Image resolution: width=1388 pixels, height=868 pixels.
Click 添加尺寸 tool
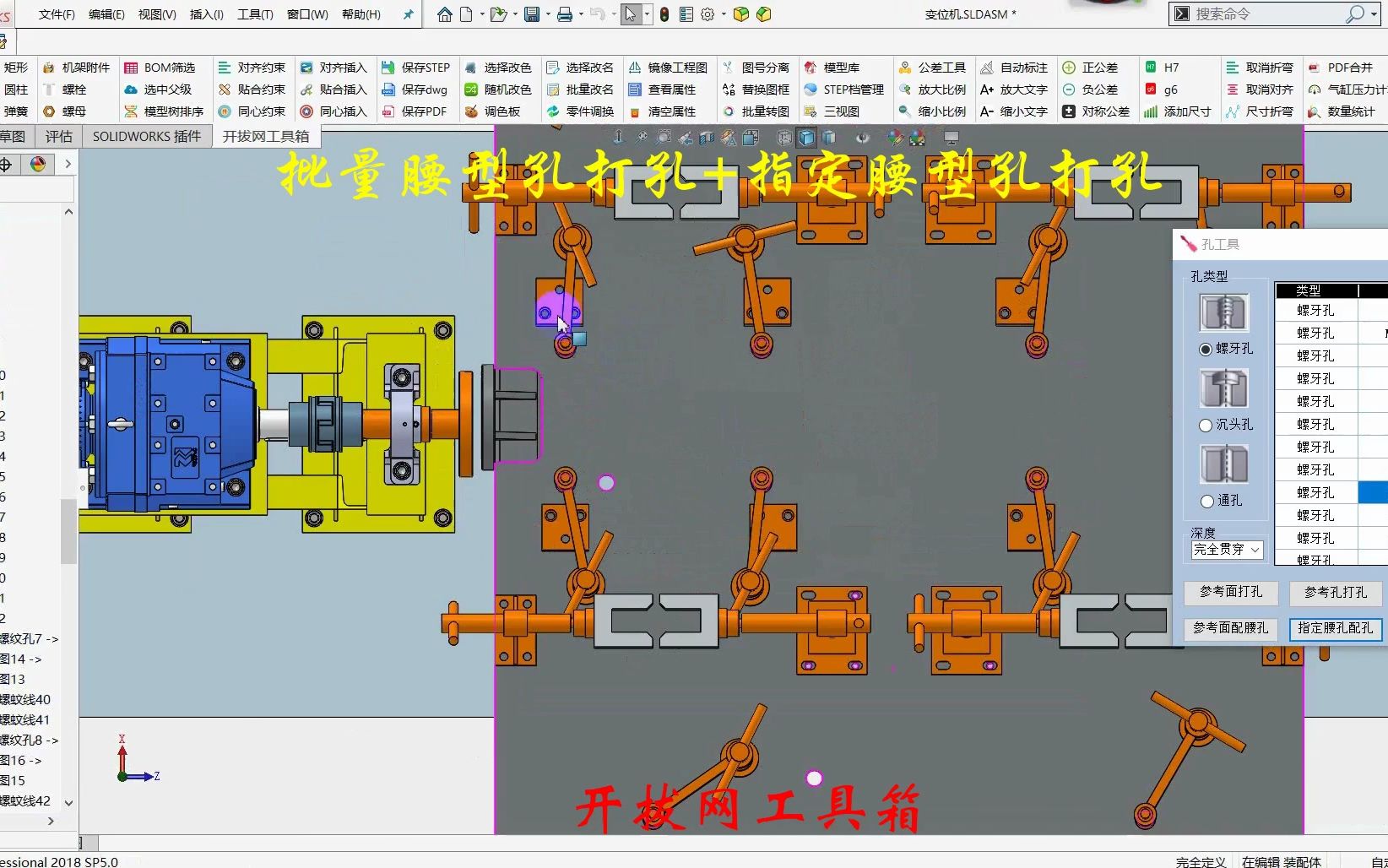1178,111
